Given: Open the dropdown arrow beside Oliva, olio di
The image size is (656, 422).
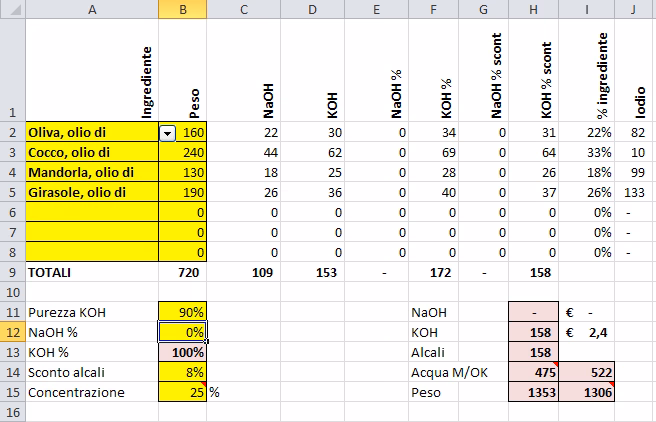Looking at the screenshot, I should coord(168,133).
